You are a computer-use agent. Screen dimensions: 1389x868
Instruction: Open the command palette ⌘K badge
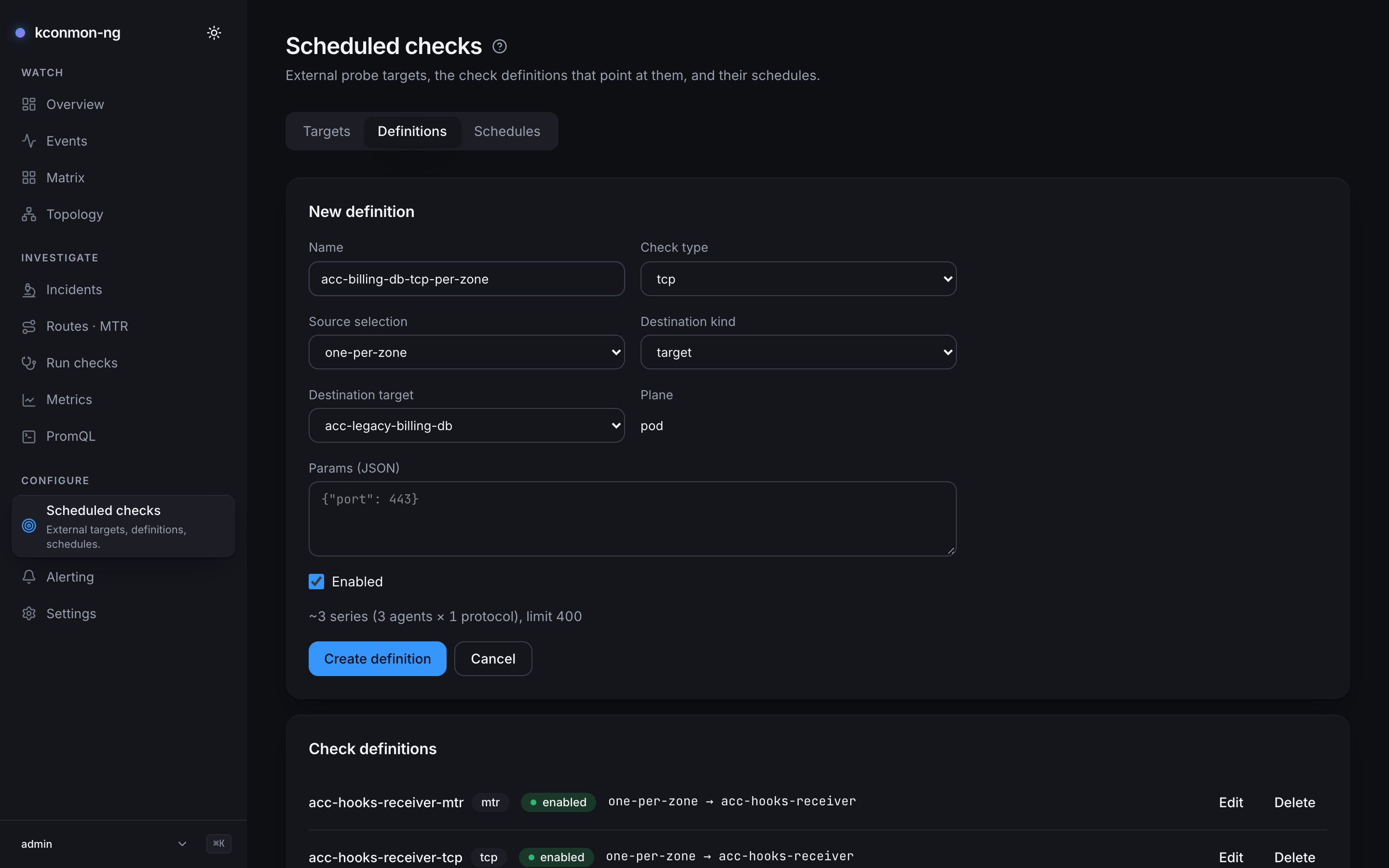(x=218, y=843)
